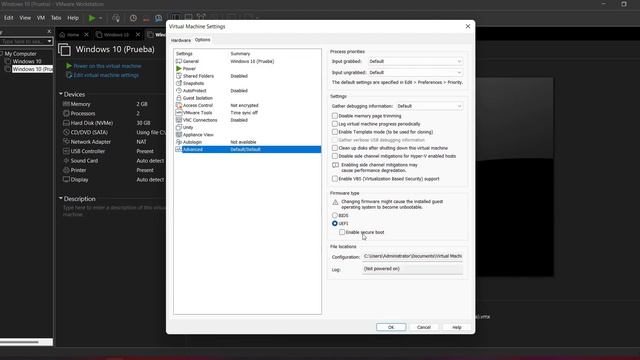Image resolution: width=640 pixels, height=360 pixels.
Task: Click Send Ctrl+Alt+Del toolbar icon
Action: click(116, 18)
